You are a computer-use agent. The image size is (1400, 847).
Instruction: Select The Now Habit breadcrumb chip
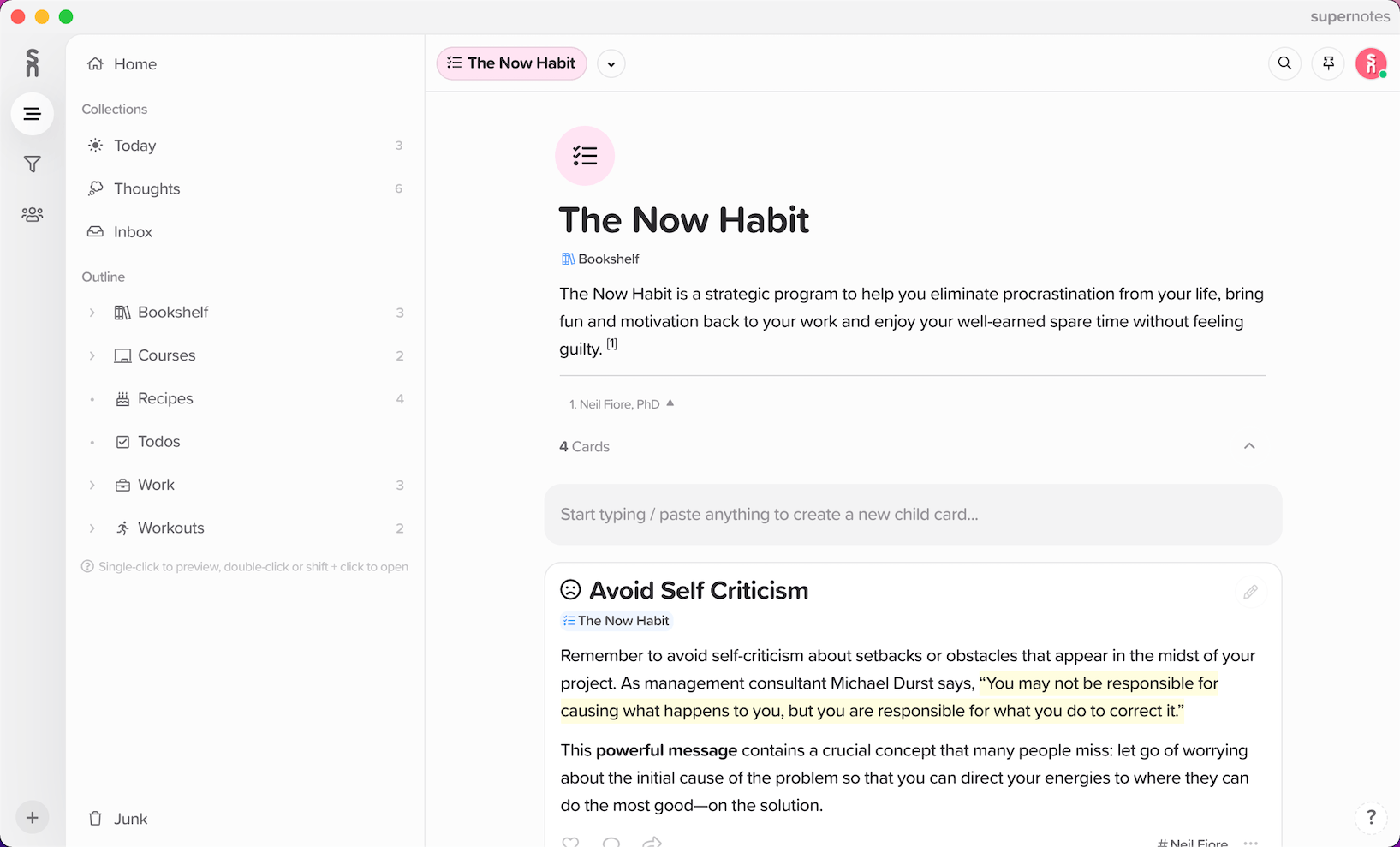tap(511, 63)
